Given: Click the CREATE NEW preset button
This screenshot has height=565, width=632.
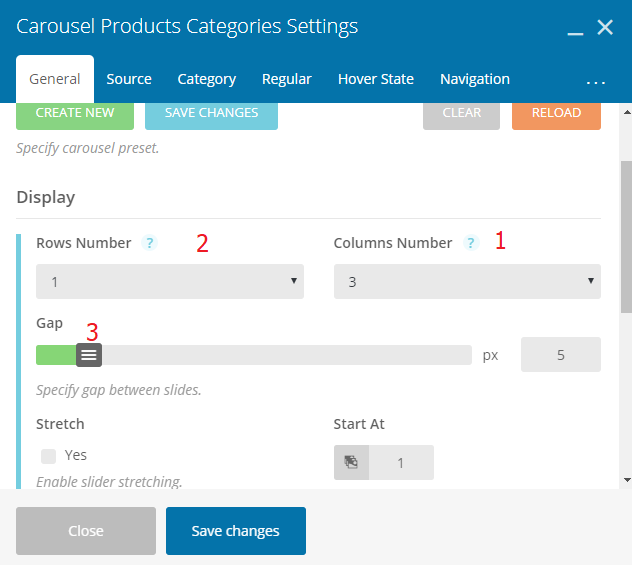Looking at the screenshot, I should 75,115.
